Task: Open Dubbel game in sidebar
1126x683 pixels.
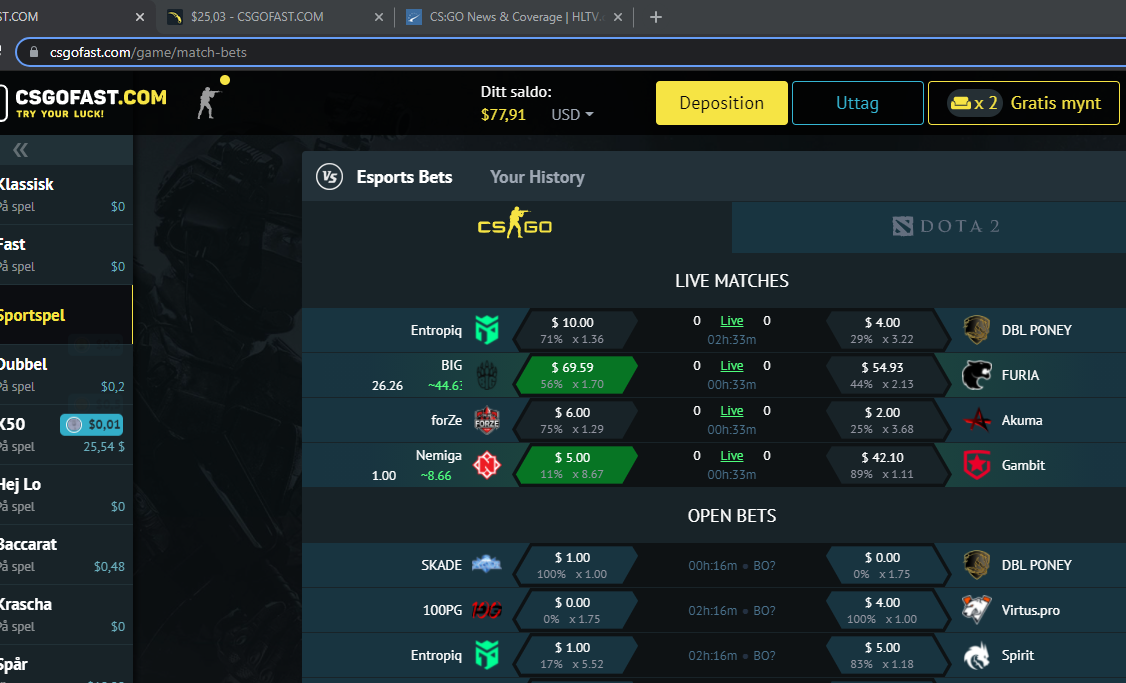Action: click(x=65, y=375)
